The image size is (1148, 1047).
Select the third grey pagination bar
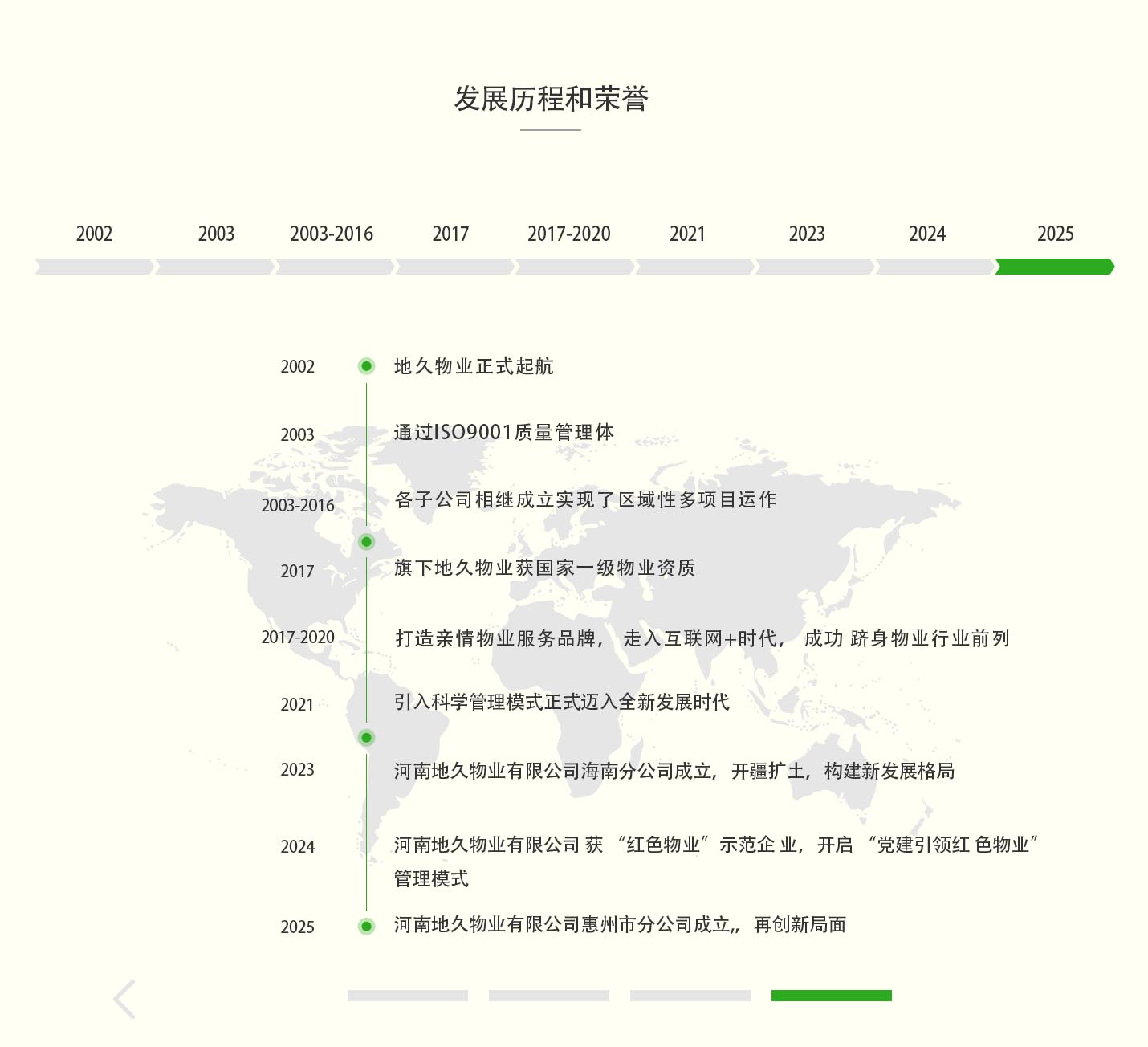[x=690, y=996]
